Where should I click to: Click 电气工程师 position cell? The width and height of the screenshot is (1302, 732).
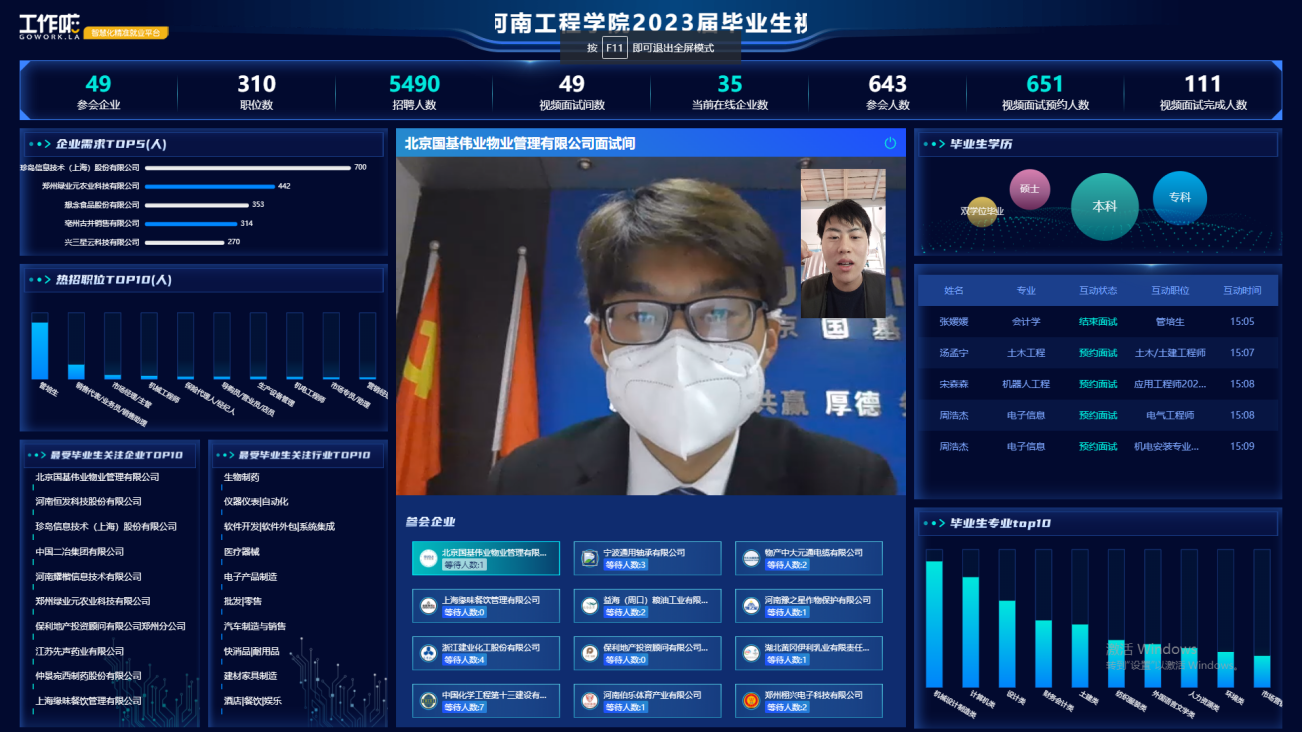pyautogui.click(x=1170, y=415)
